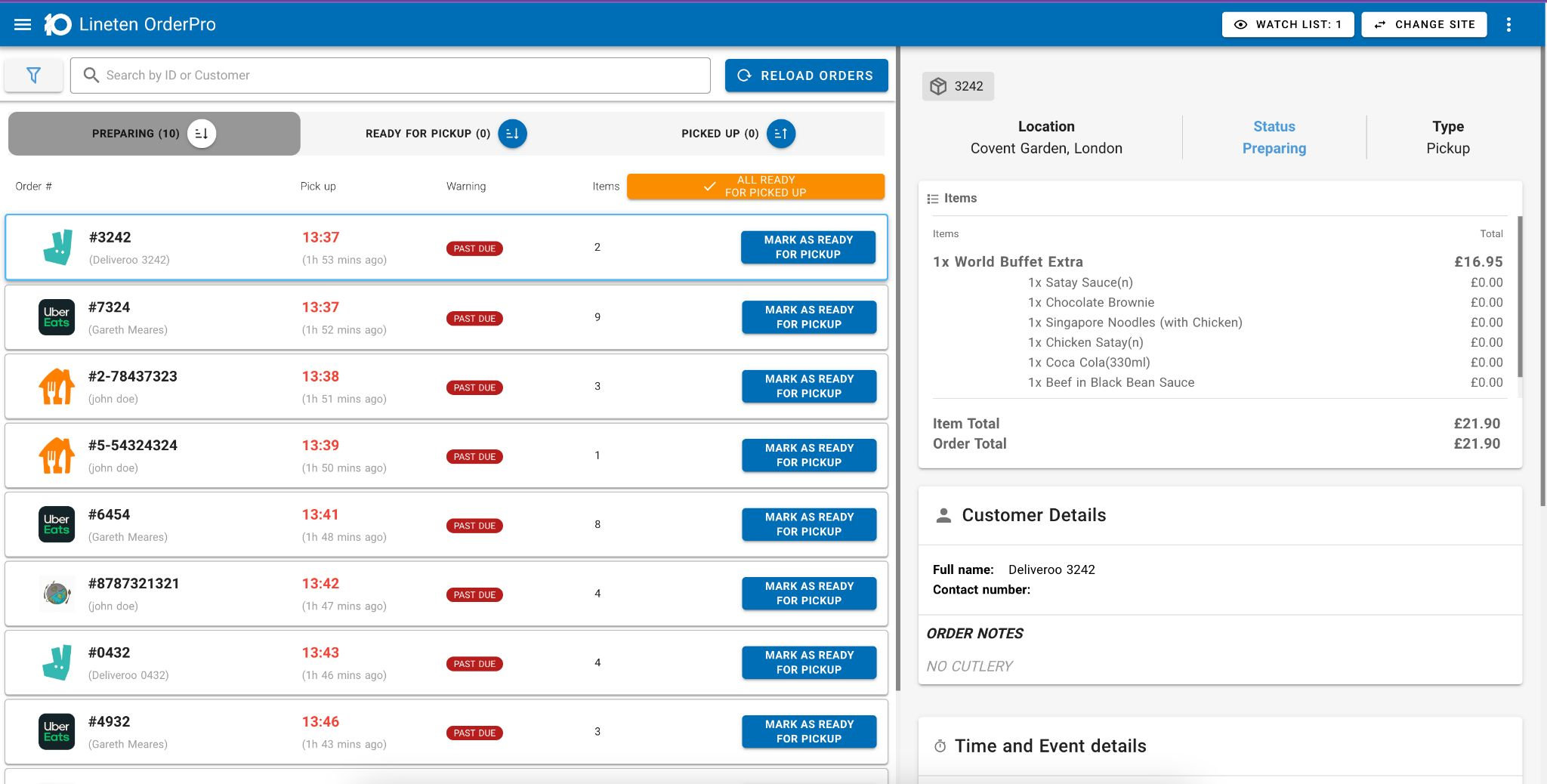The width and height of the screenshot is (1547, 784).
Task: Mark order #7324 as ready for pickup
Action: click(x=809, y=317)
